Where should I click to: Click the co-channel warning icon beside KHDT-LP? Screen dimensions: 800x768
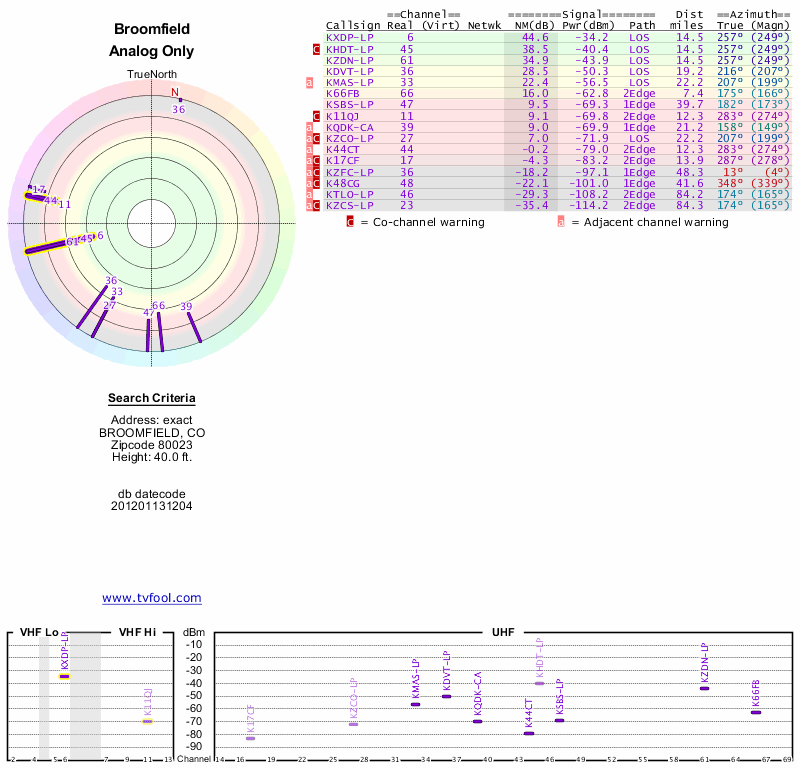tap(316, 49)
